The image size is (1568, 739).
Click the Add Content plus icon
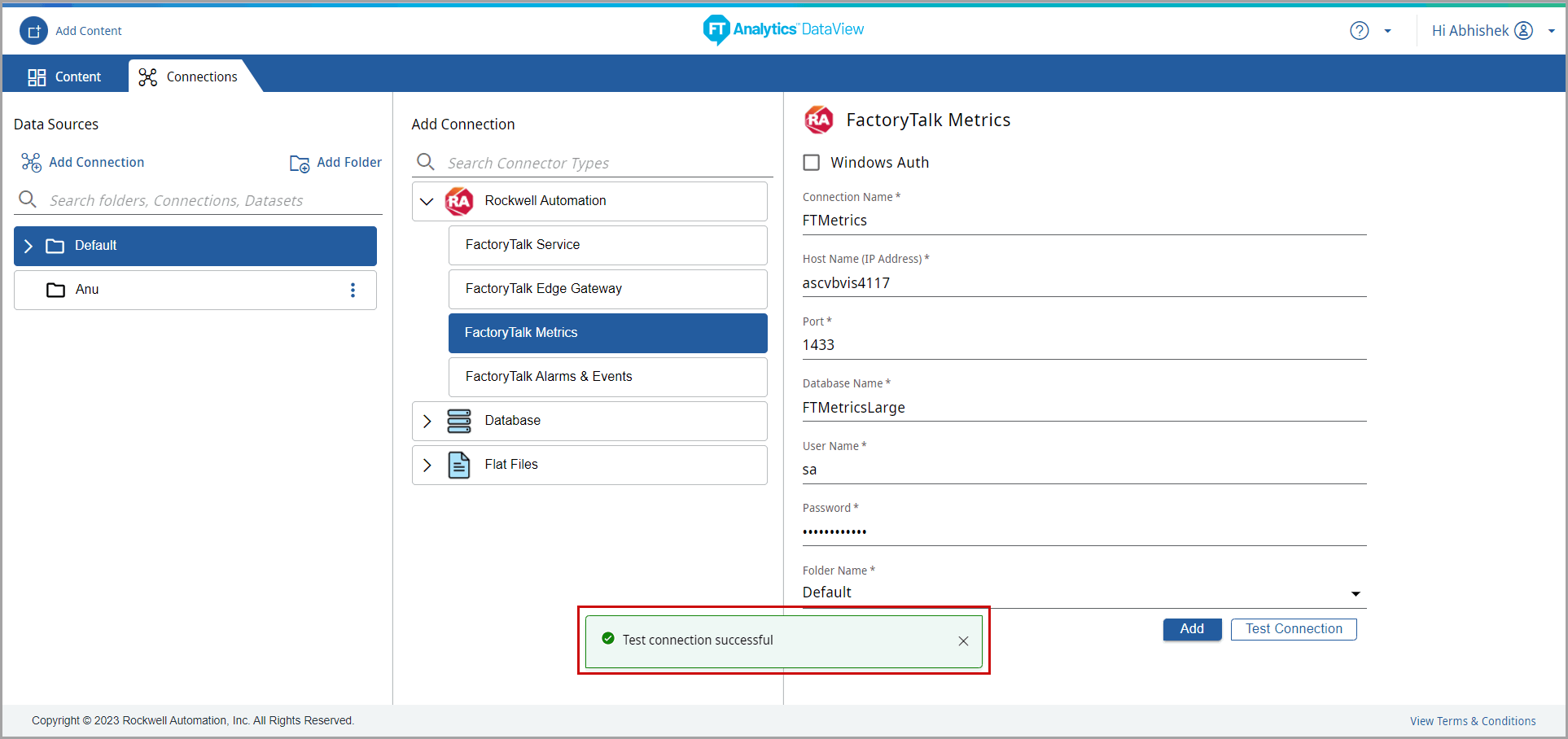(33, 31)
